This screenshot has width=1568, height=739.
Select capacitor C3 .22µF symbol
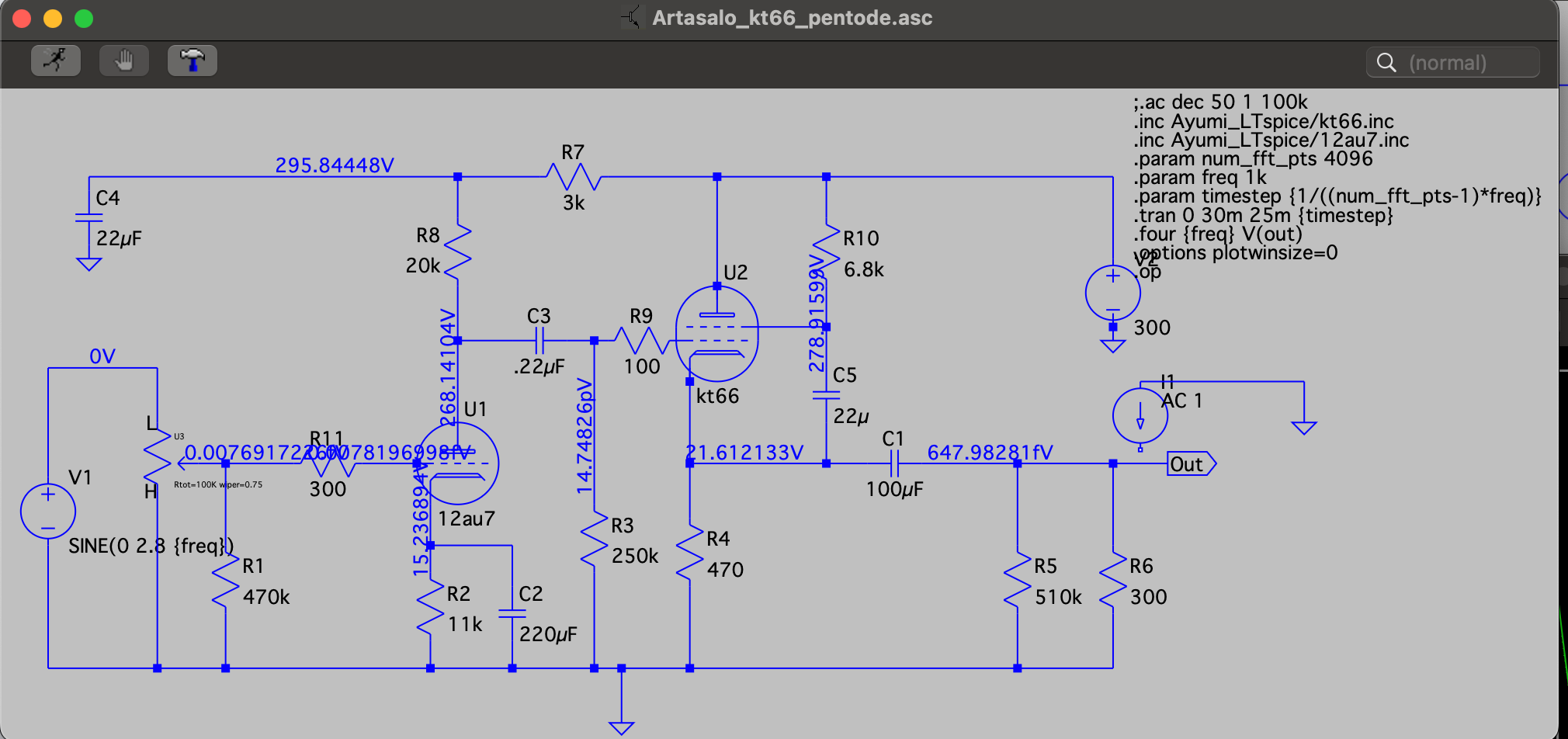[x=539, y=340]
